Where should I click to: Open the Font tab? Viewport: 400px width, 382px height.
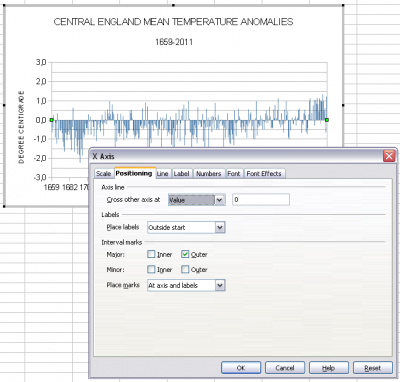click(x=234, y=174)
